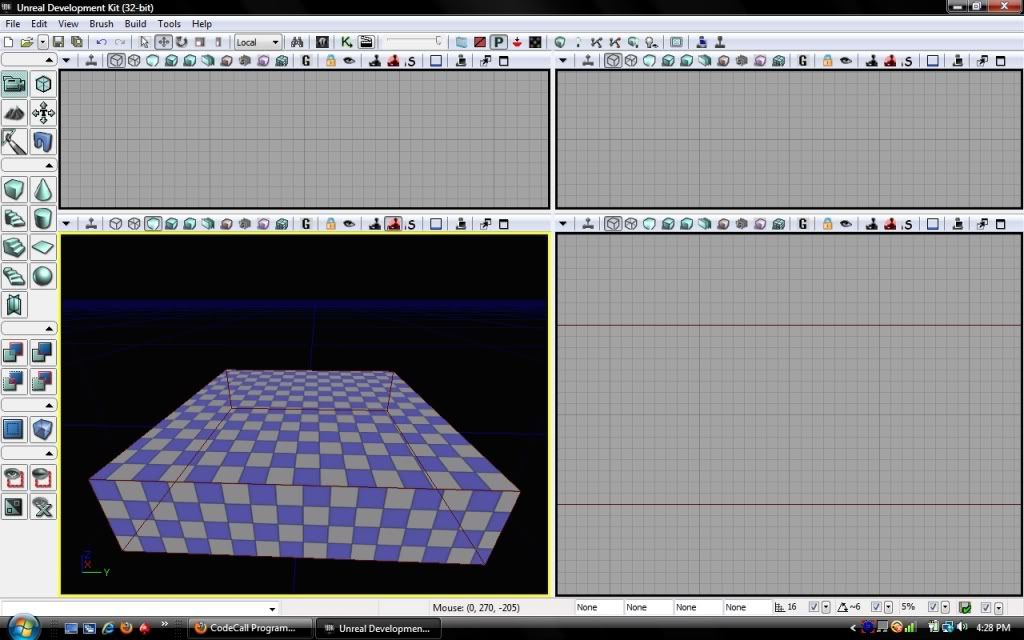Viewport: 1024px width, 640px height.
Task: Click CSG Add button
Action: (14, 353)
